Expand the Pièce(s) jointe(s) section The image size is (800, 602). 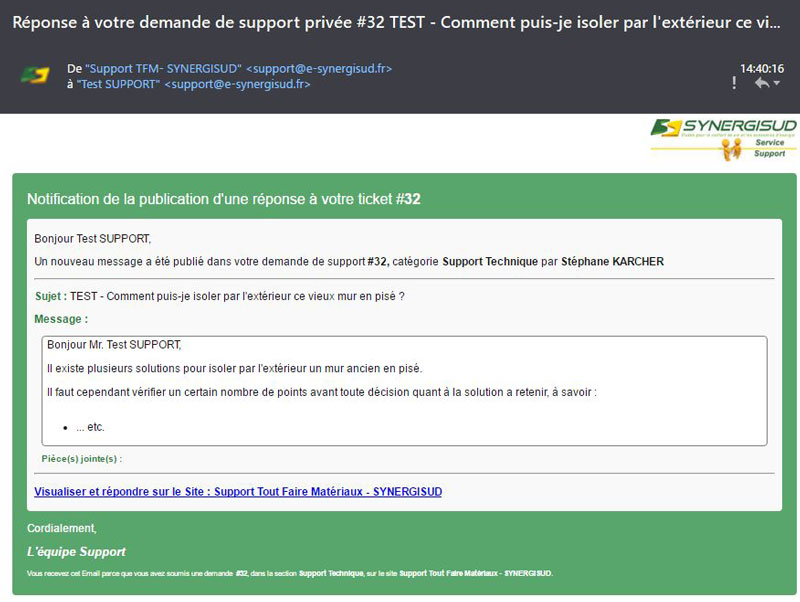[82, 460]
